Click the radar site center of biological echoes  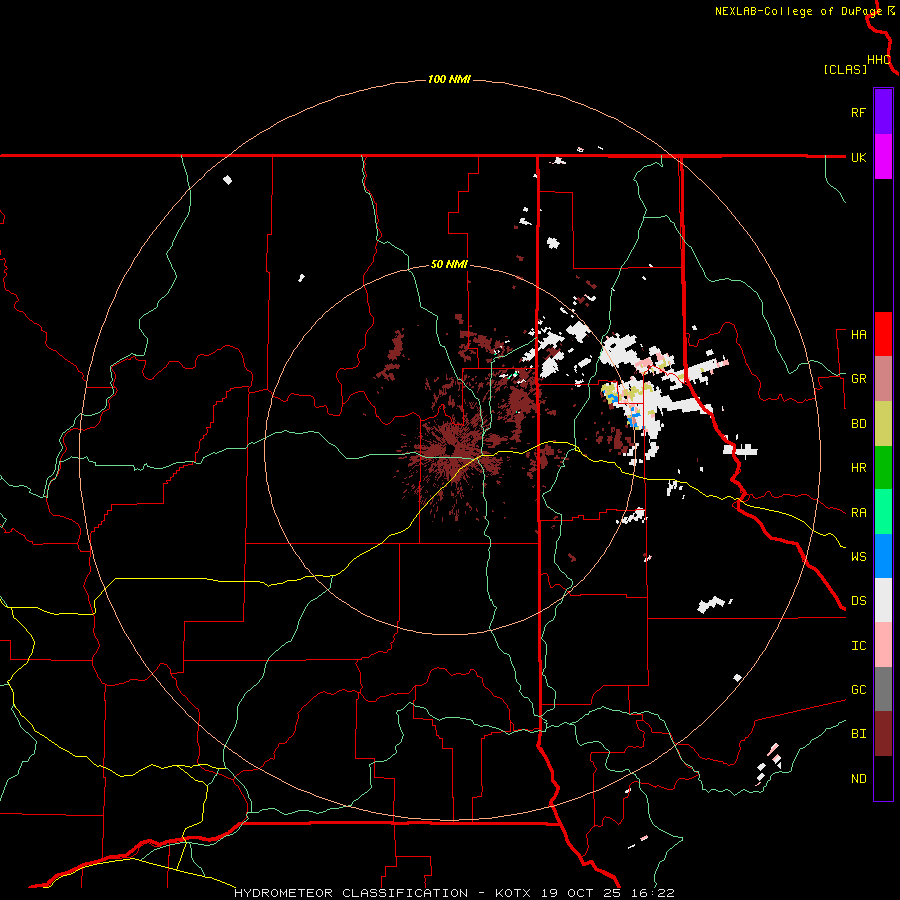(x=451, y=449)
